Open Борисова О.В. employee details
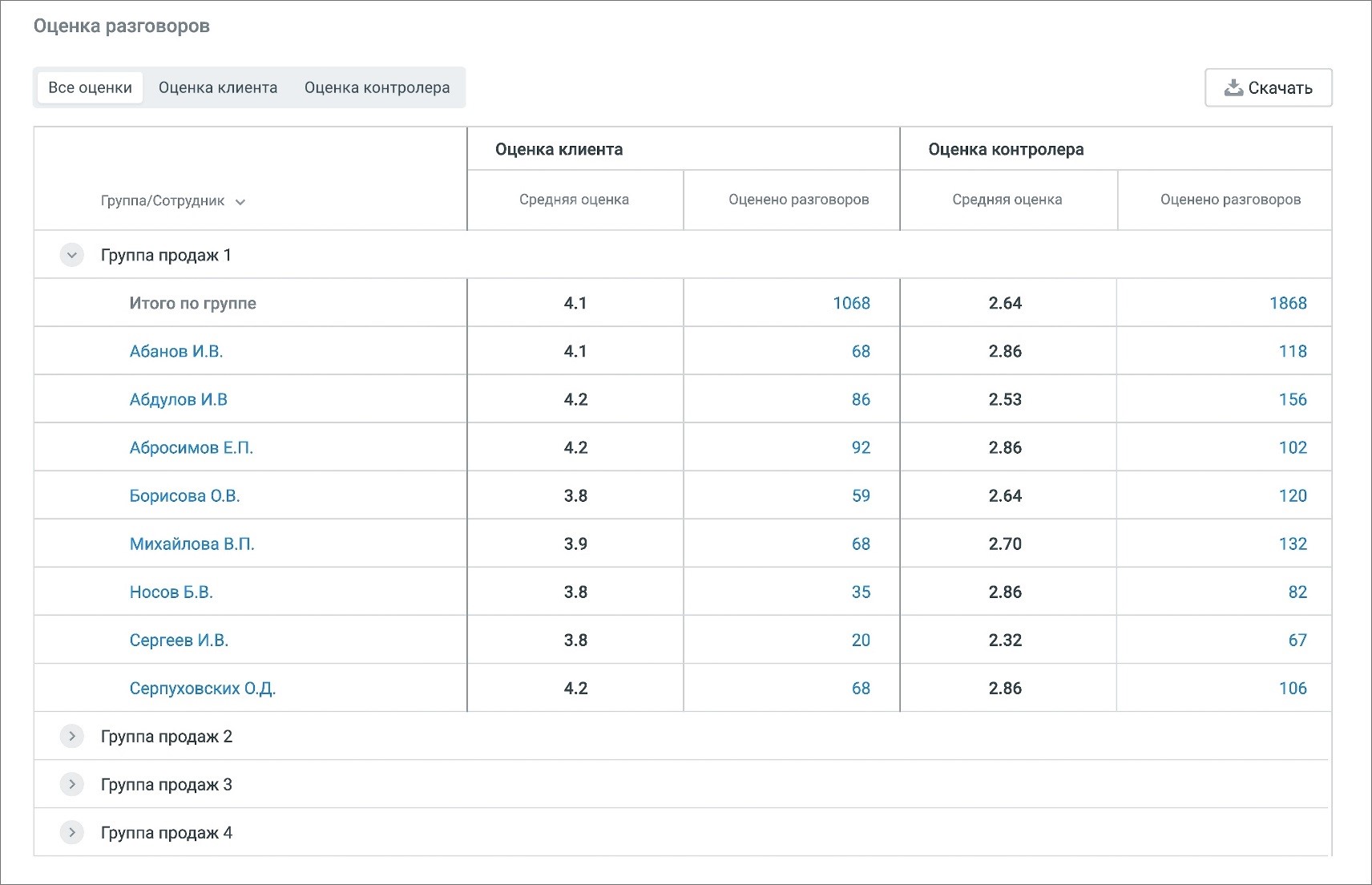Screen dimensions: 1372x885 point(185,495)
